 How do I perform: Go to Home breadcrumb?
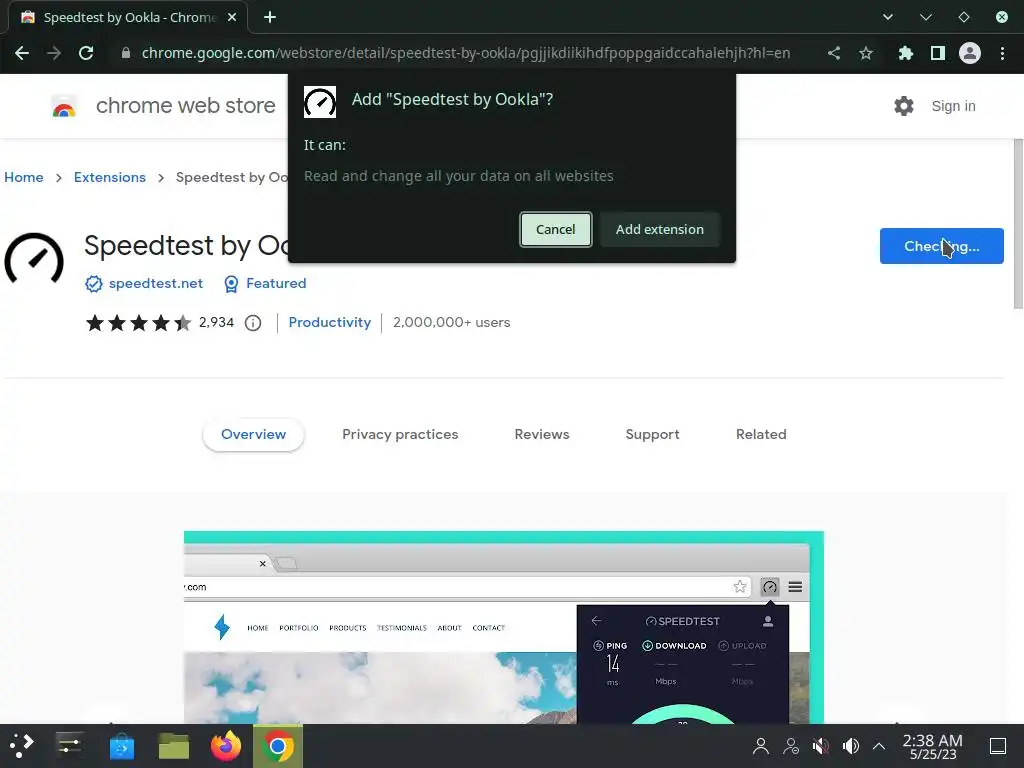24,177
